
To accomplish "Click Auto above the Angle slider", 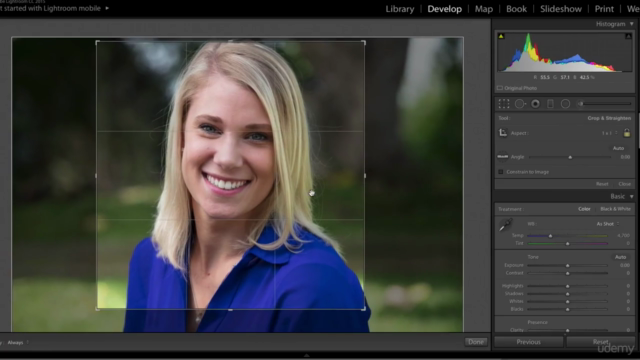I will click(x=618, y=148).
